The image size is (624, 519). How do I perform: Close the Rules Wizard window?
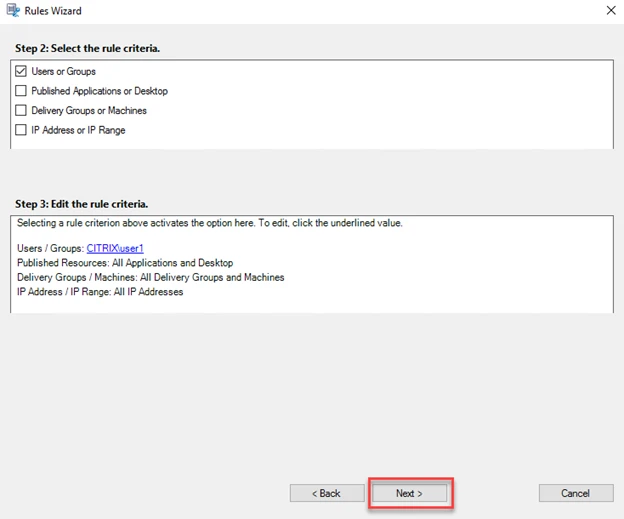[611, 10]
